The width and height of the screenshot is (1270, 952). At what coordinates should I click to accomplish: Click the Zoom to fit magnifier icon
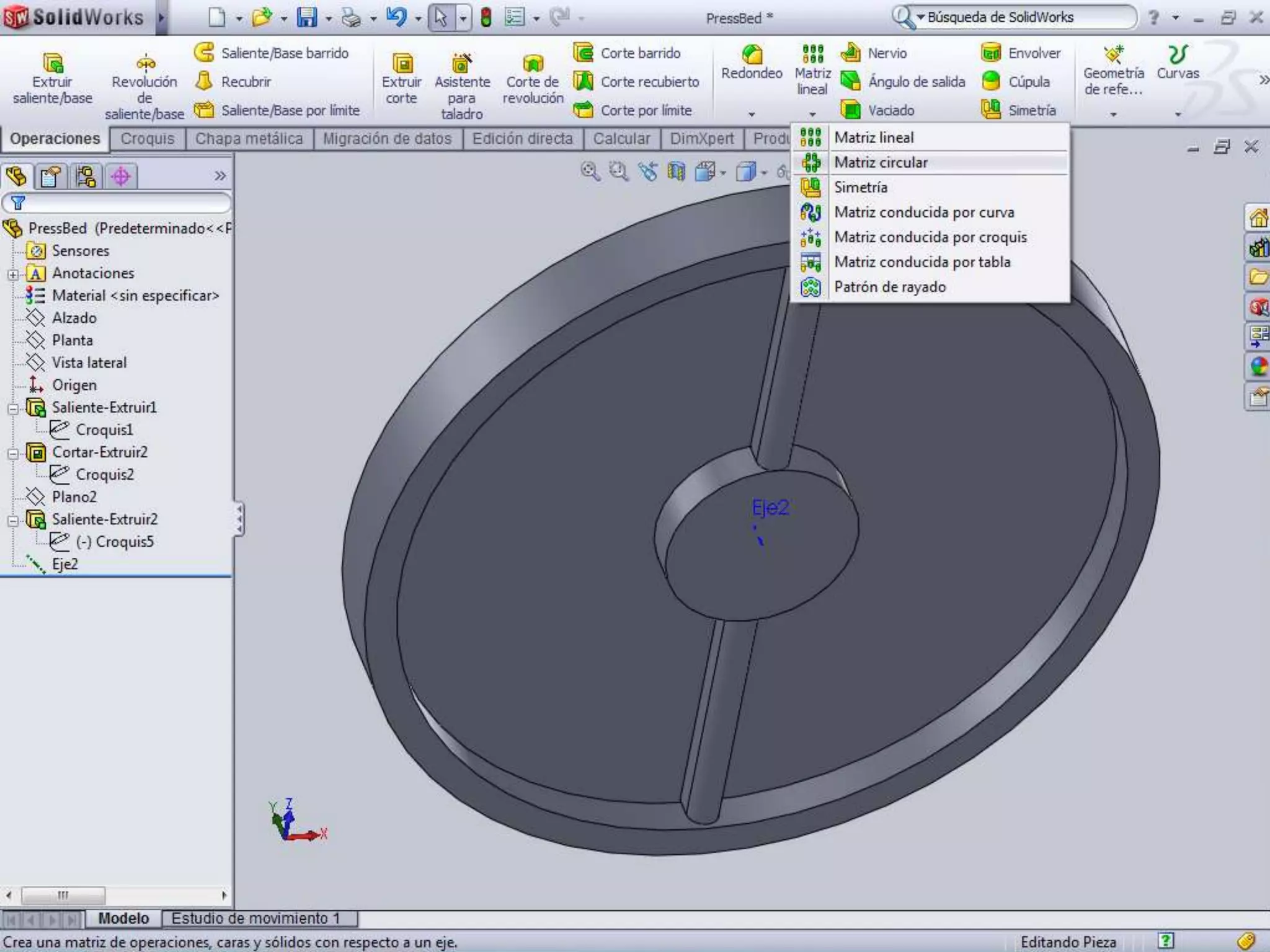590,172
